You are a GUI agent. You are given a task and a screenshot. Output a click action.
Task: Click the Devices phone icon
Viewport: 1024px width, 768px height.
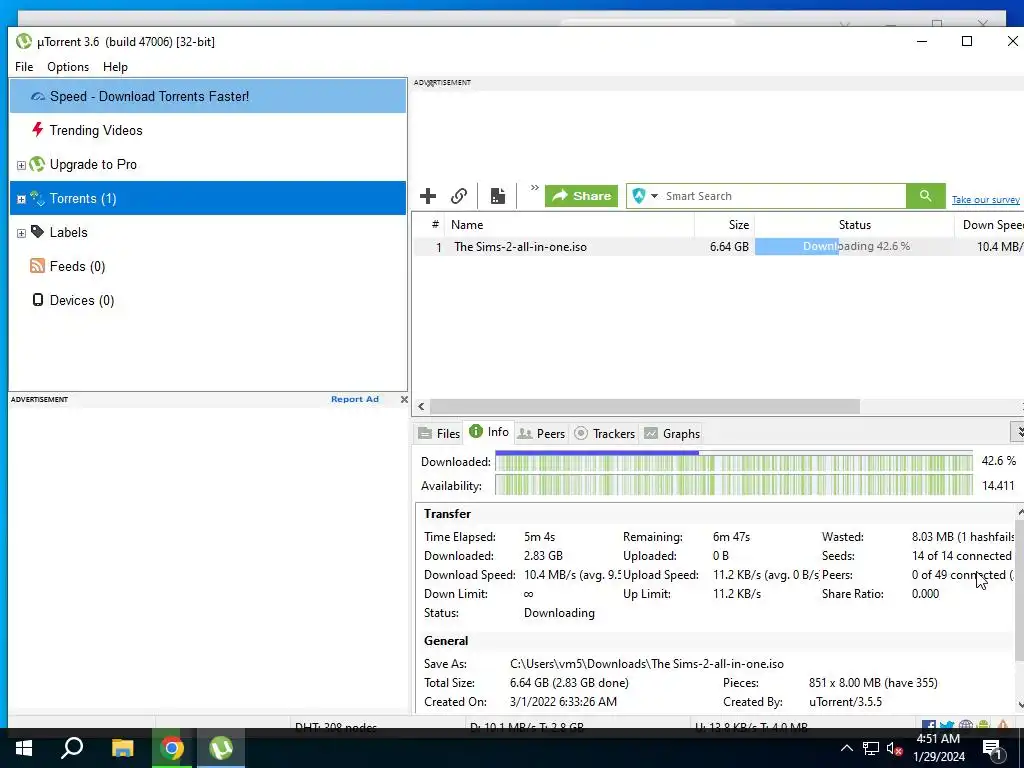tap(38, 300)
